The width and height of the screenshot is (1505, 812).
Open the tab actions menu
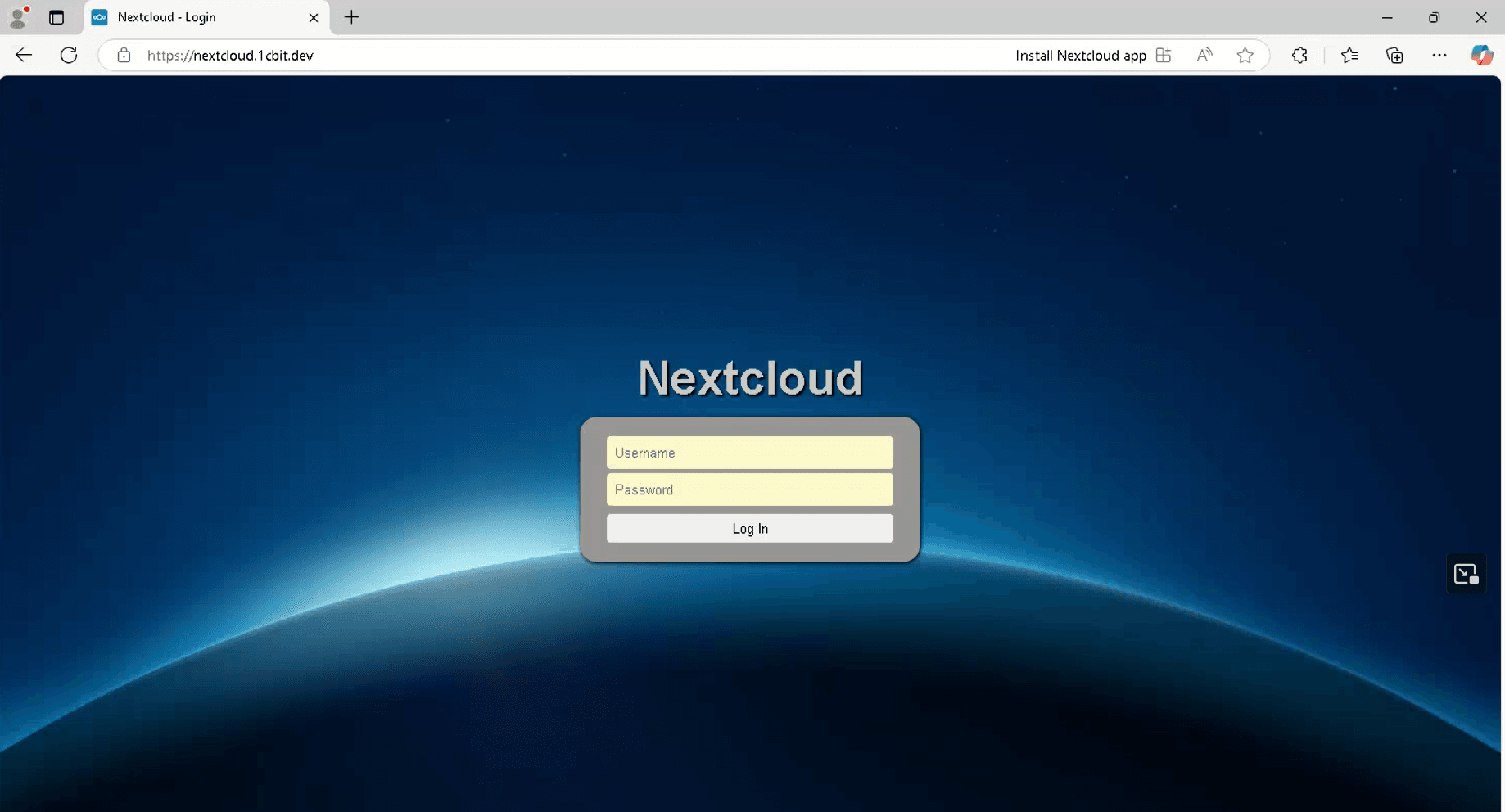56,17
